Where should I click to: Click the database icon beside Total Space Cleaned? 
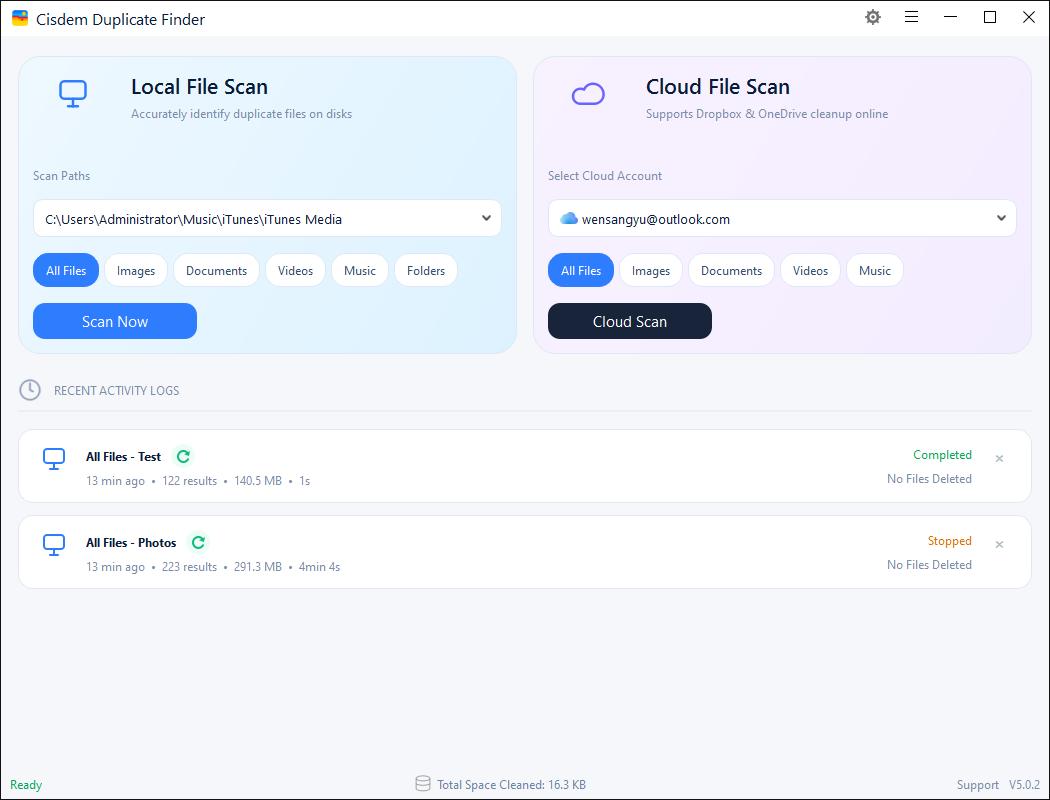coord(423,784)
